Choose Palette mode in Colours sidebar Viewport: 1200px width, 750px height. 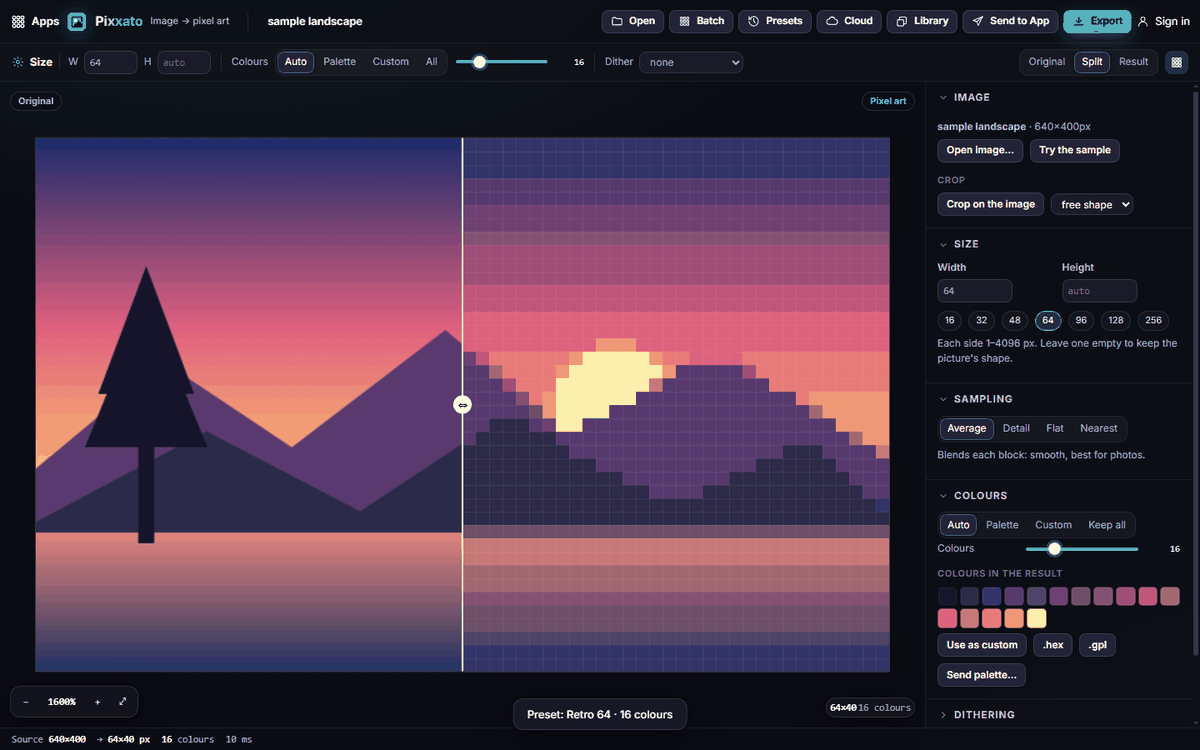pyautogui.click(x=1002, y=525)
